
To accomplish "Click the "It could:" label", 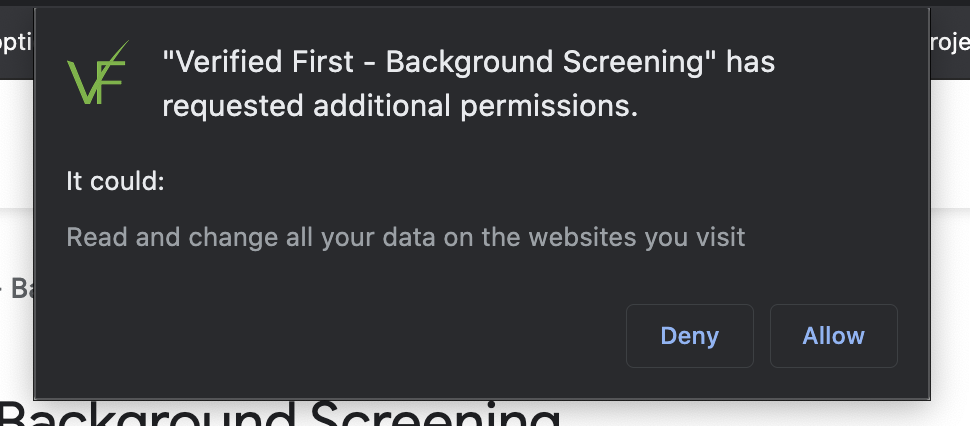I will point(115,182).
